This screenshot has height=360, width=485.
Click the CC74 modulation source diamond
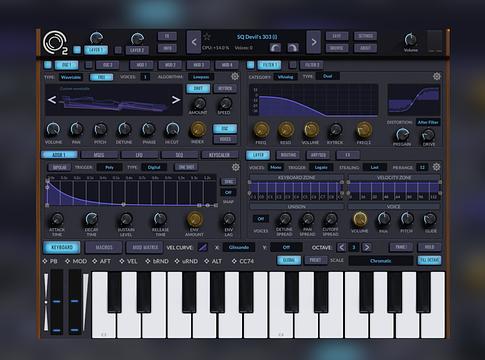[234, 261]
